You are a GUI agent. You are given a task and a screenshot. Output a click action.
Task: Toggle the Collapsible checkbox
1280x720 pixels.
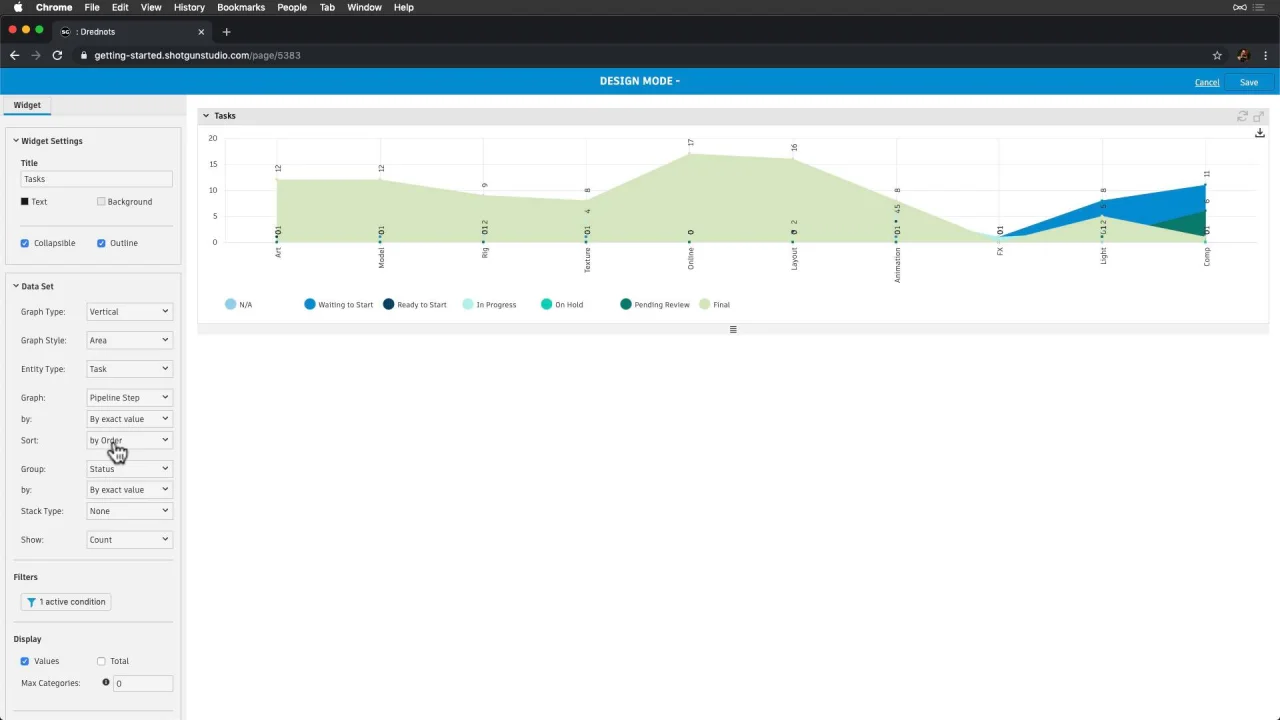tap(25, 243)
